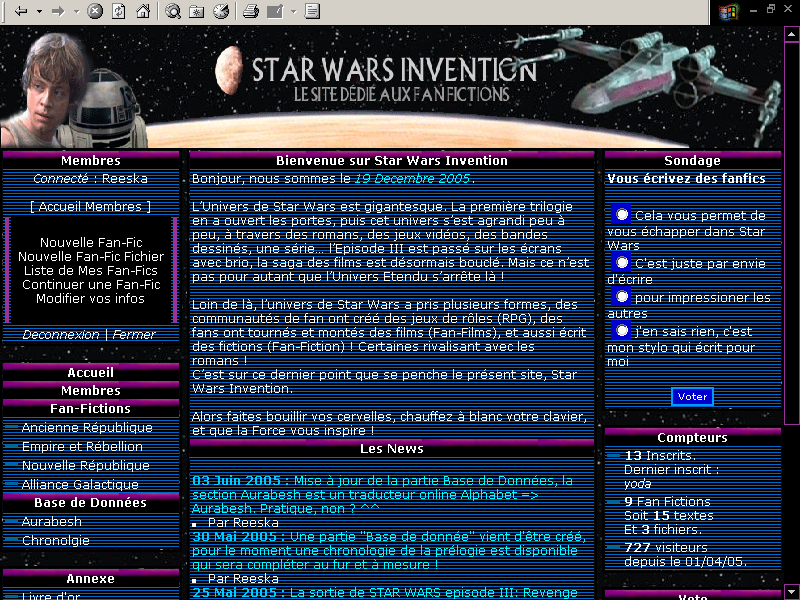The image size is (800, 600).
Task: Click 'Connecté : Reeska' status text
Action: [90, 179]
